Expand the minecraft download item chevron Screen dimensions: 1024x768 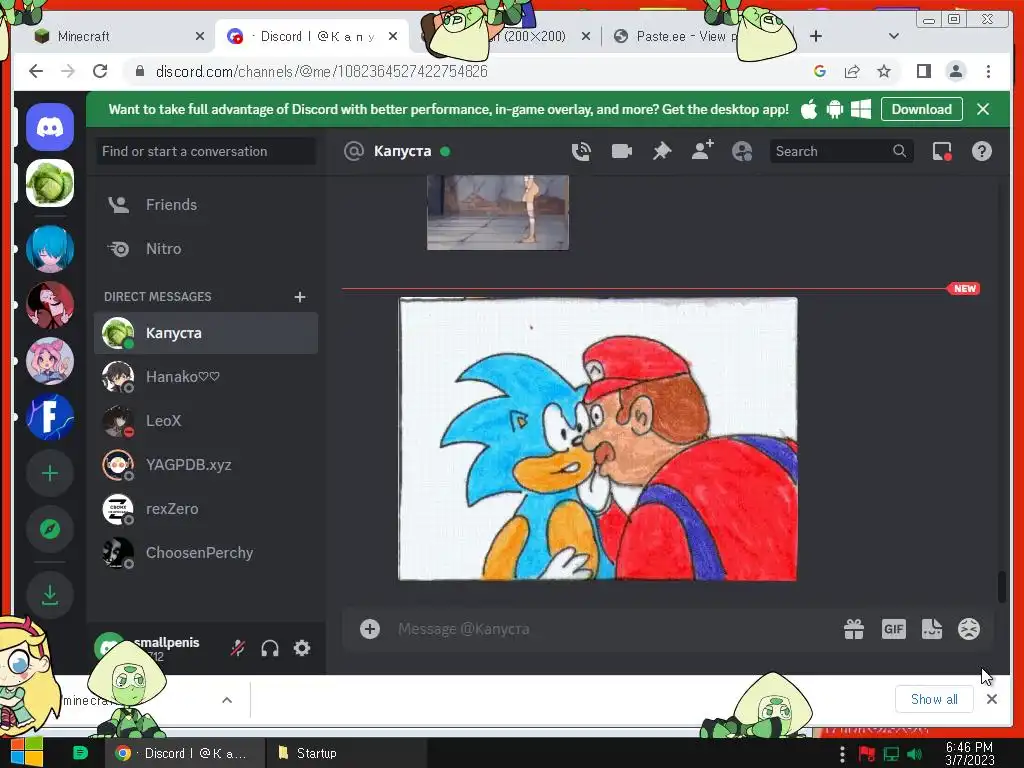[x=227, y=700]
